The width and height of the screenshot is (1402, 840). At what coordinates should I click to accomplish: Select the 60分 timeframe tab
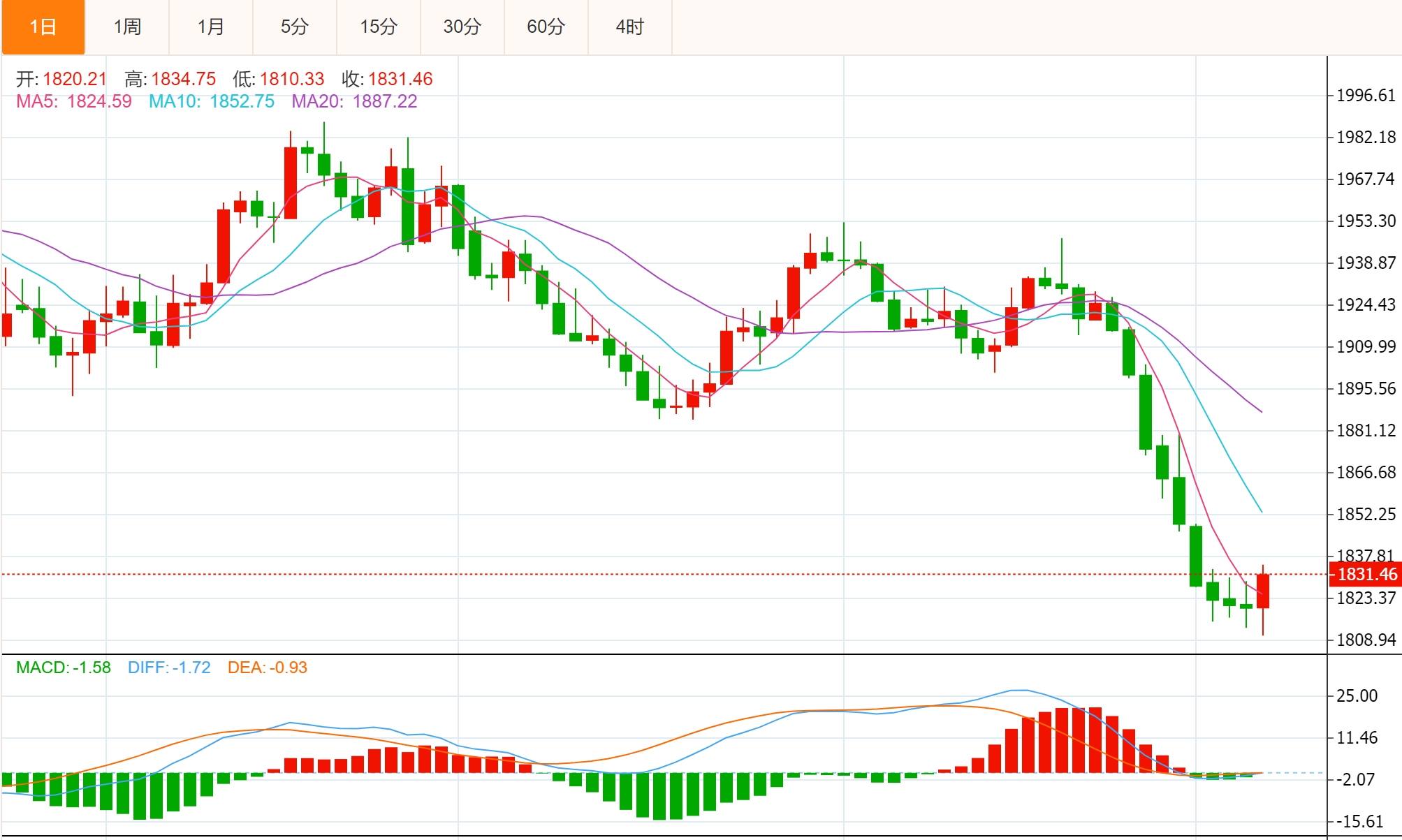pyautogui.click(x=546, y=27)
